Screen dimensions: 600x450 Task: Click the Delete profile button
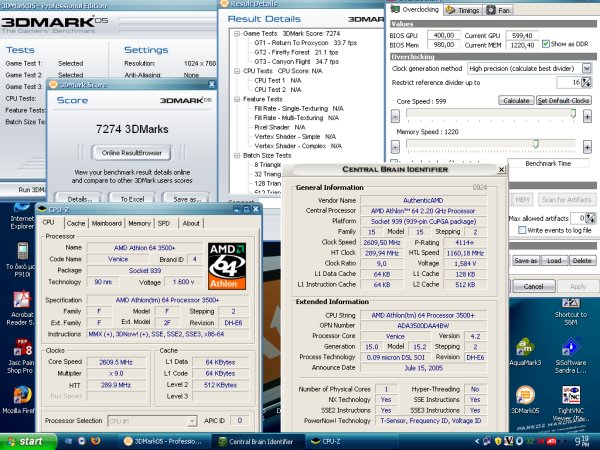click(582, 261)
